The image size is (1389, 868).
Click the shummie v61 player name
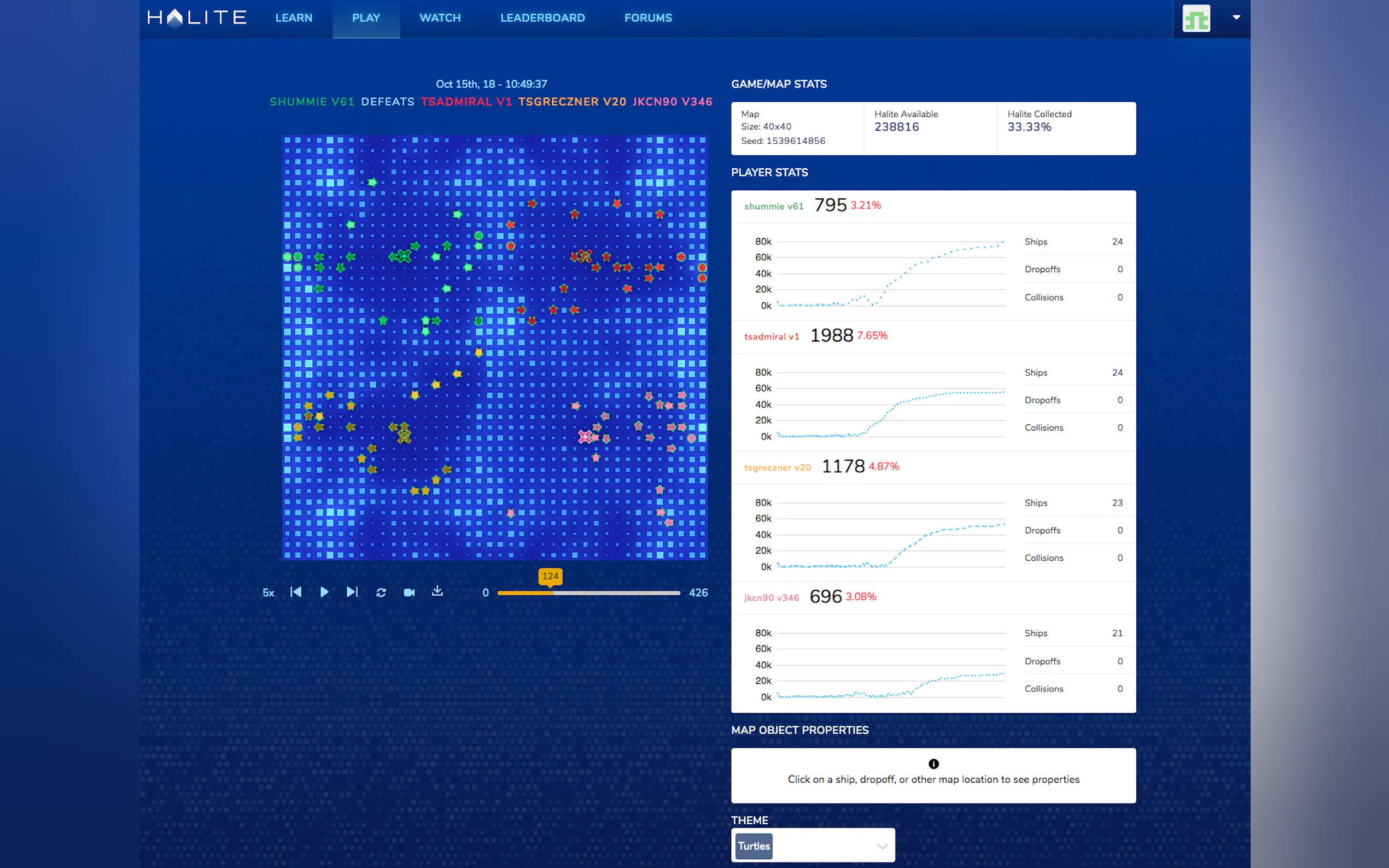773,207
